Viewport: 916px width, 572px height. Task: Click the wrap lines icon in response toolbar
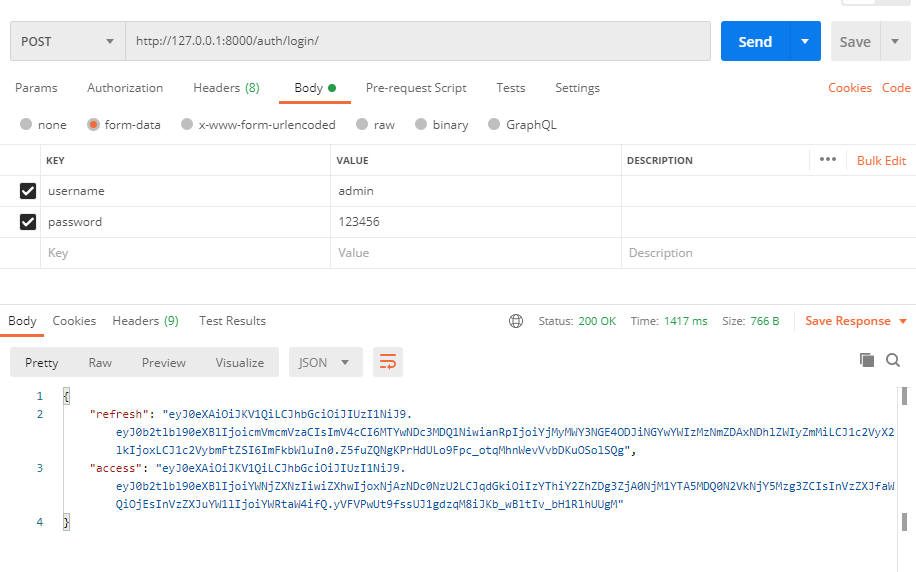(388, 362)
